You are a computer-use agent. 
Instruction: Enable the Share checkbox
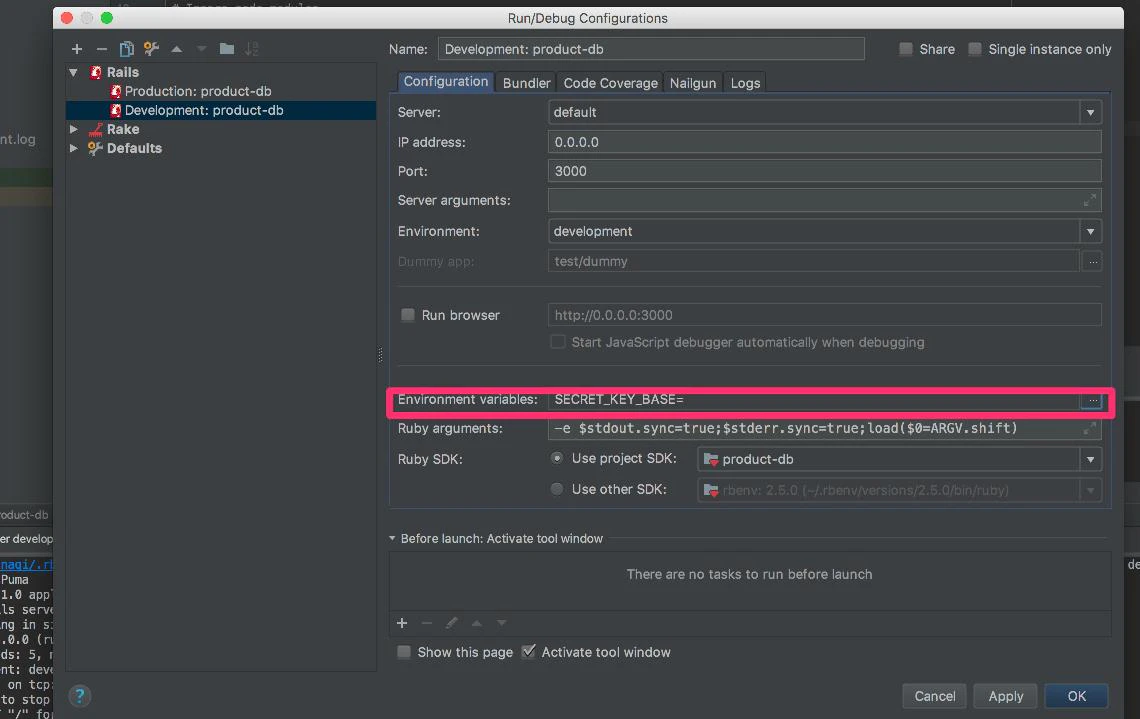click(906, 49)
